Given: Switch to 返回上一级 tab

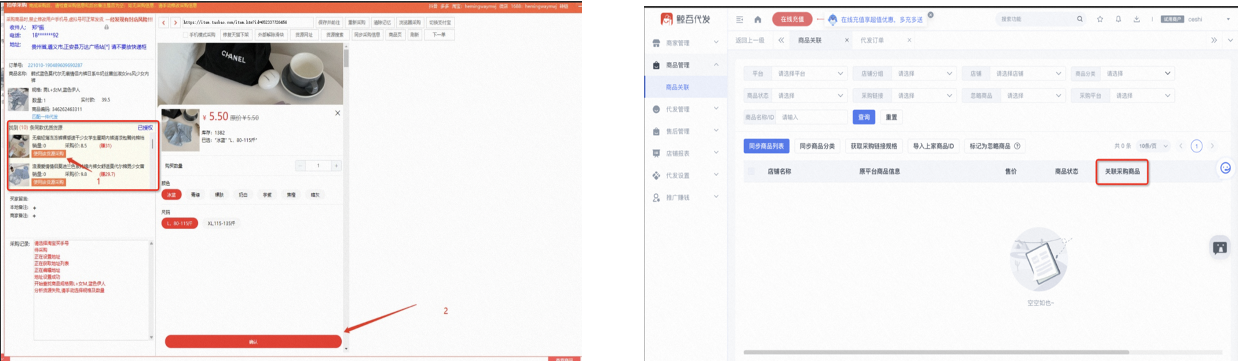Looking at the screenshot, I should tap(750, 40).
